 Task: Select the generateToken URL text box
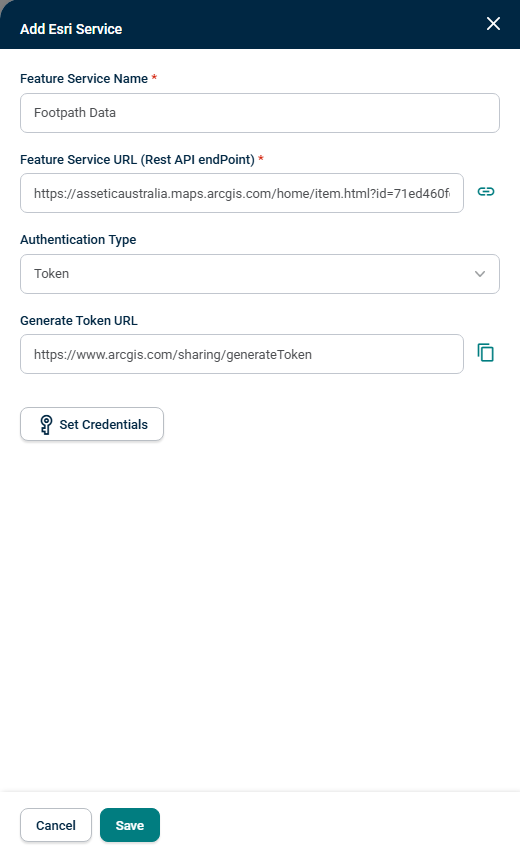[242, 354]
